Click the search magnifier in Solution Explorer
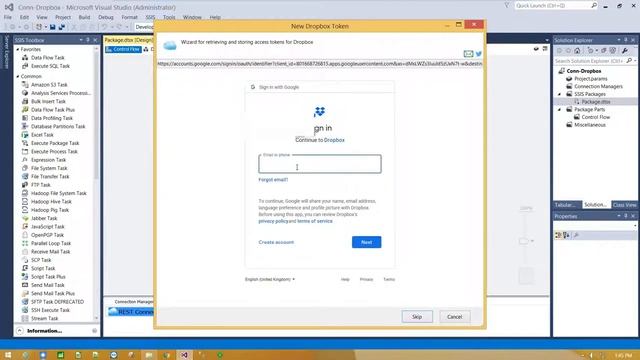Image resolution: width=640 pixels, height=360 pixels. pos(629,61)
